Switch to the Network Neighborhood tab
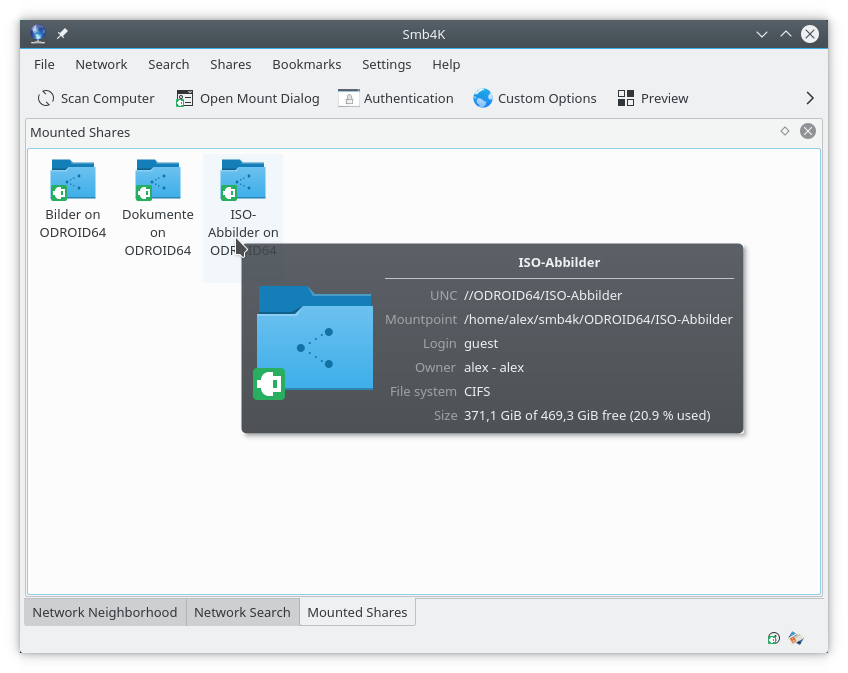This screenshot has height=673, width=848. 104,612
